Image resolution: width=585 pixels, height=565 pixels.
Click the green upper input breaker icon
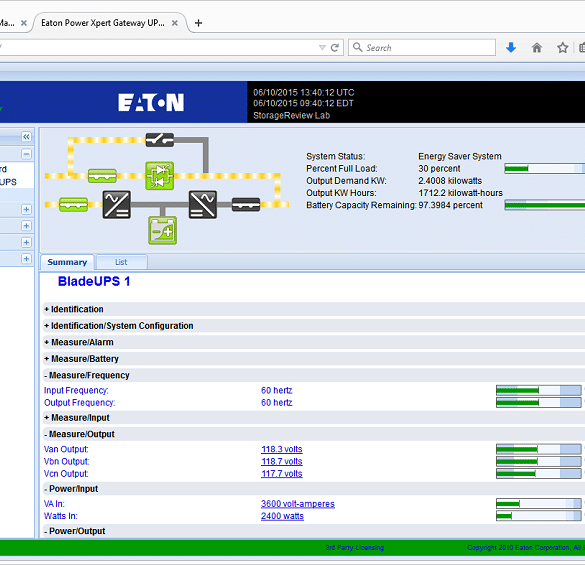click(102, 175)
